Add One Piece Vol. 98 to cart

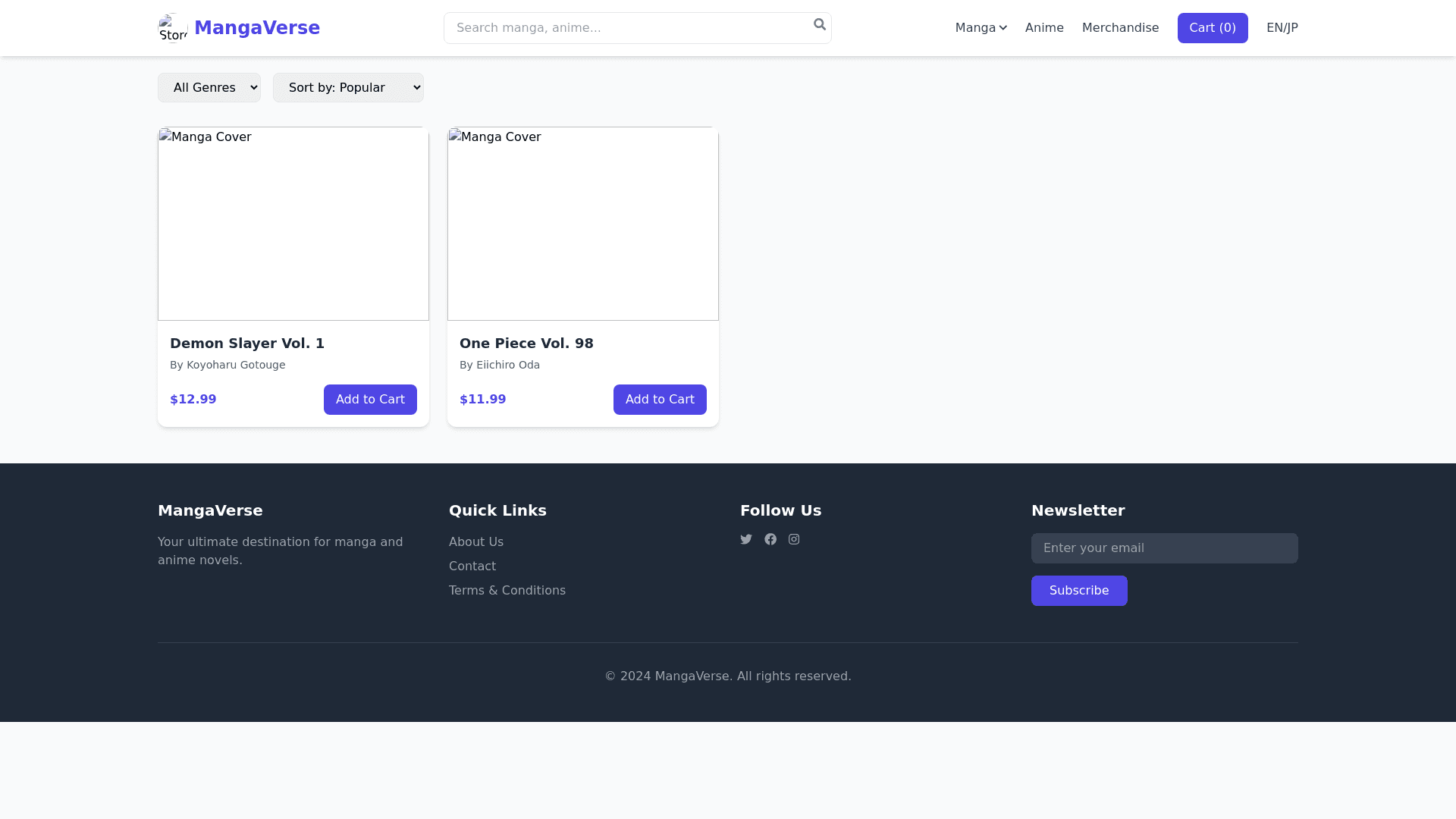tap(660, 400)
